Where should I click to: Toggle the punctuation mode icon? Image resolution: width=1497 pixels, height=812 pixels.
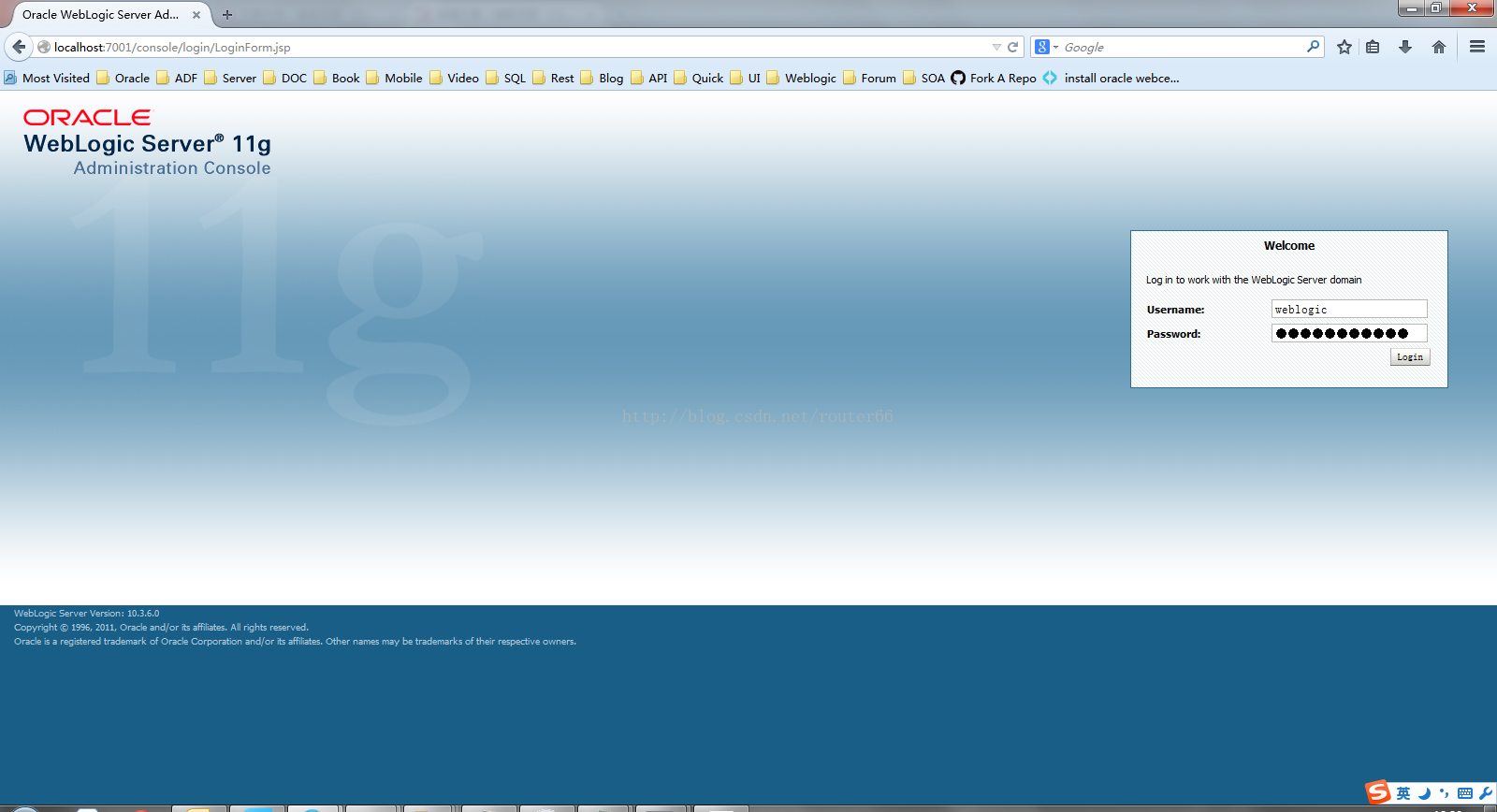click(1445, 793)
